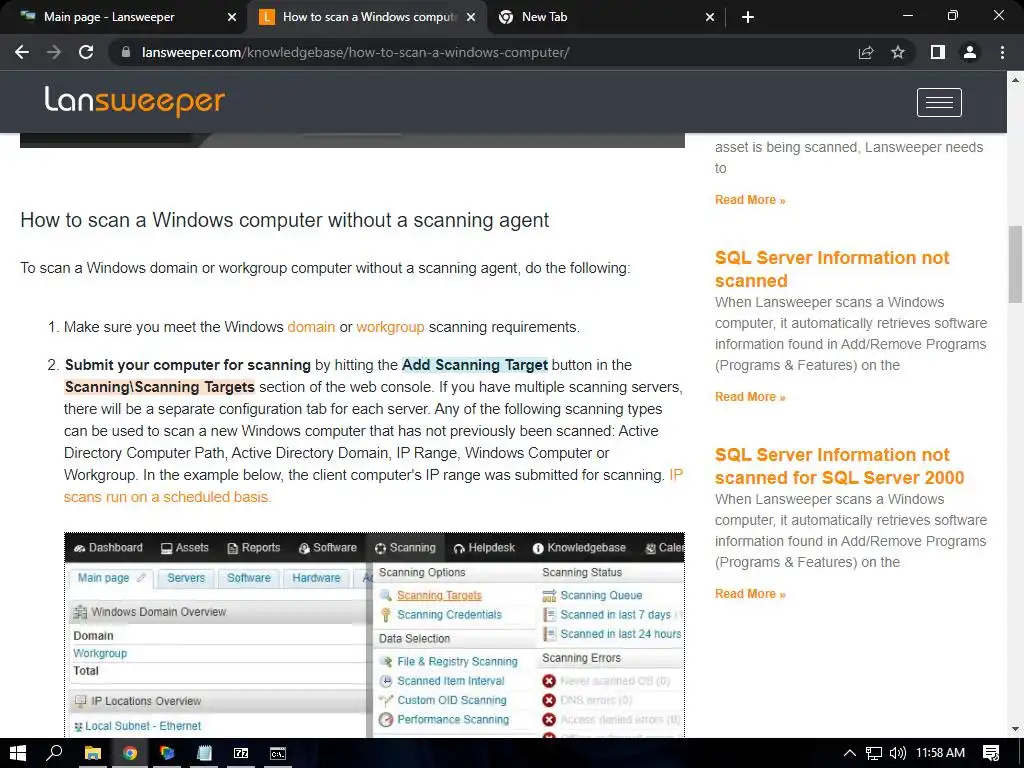
Task: Switch to the New Tab tab
Action: (x=606, y=17)
